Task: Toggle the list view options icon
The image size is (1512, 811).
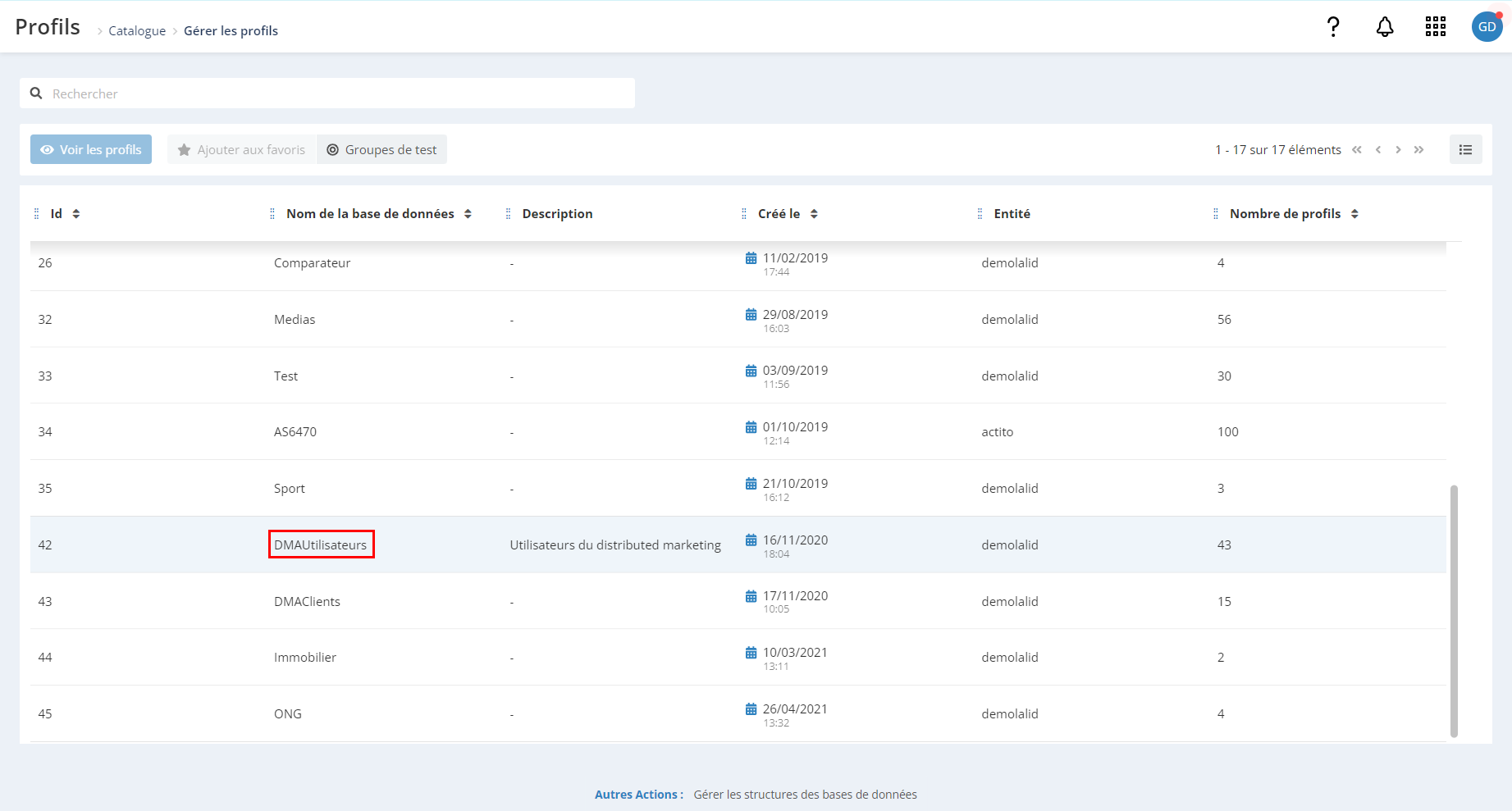Action: coord(1465,149)
